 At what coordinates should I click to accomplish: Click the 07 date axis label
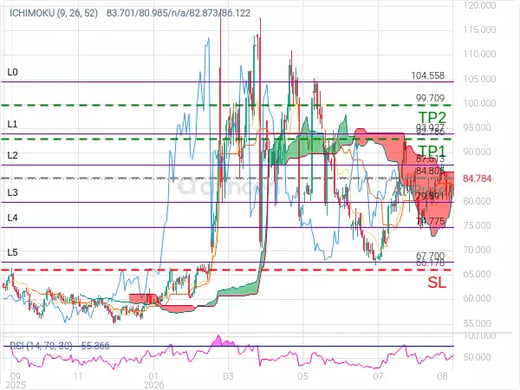point(377,377)
